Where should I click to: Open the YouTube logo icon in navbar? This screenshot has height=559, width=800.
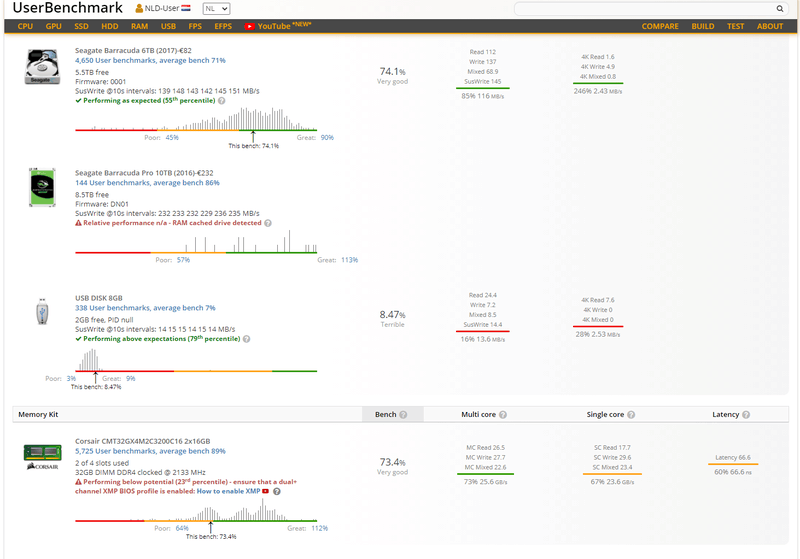[x=249, y=27]
